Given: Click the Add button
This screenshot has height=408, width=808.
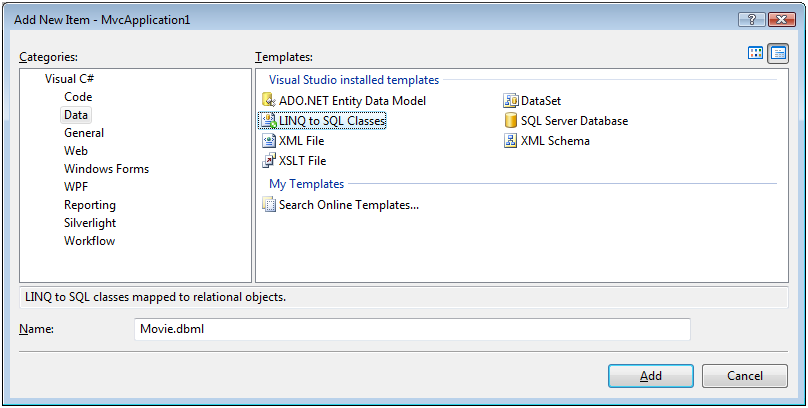Looking at the screenshot, I should click(650, 376).
